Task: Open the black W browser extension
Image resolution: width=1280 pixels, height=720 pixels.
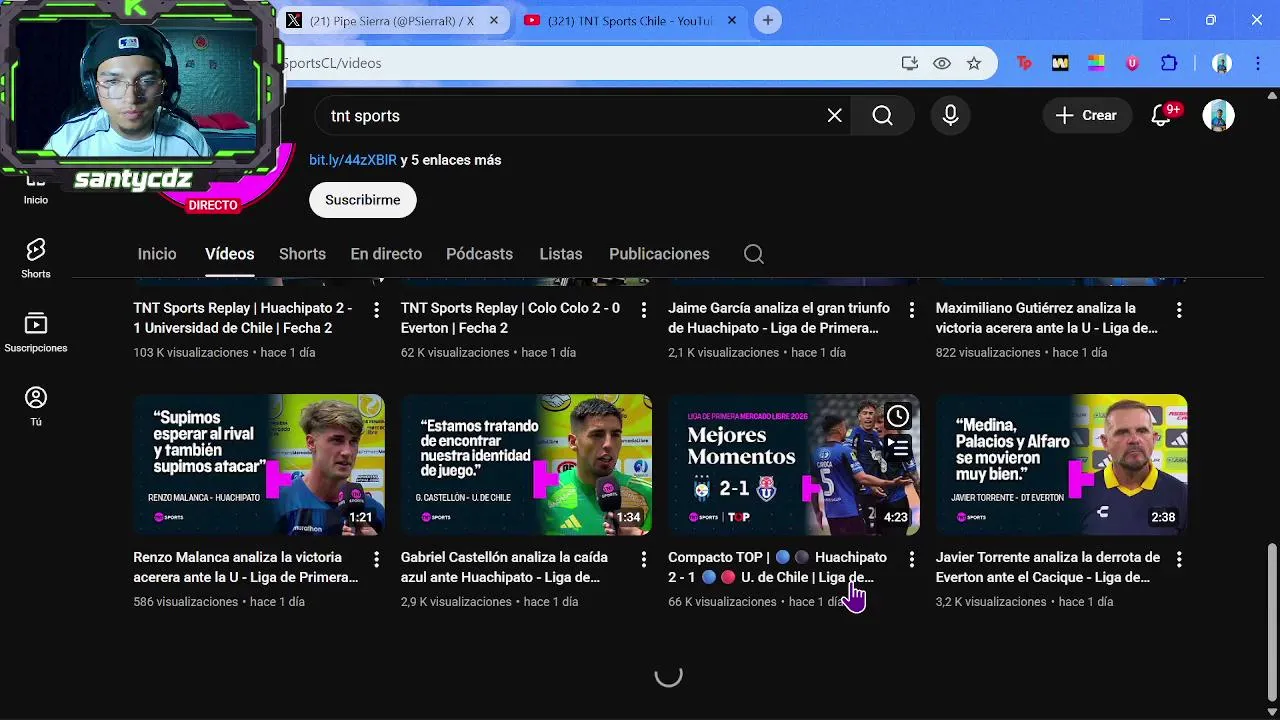Action: (1060, 63)
